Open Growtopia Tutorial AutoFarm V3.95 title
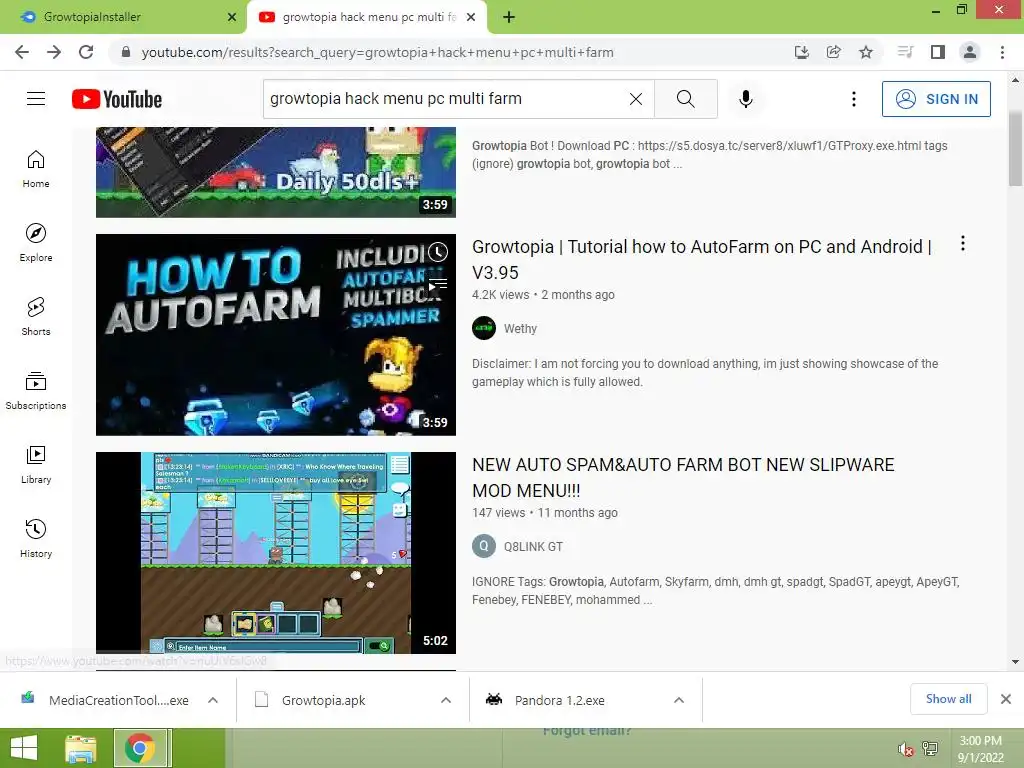 point(702,259)
